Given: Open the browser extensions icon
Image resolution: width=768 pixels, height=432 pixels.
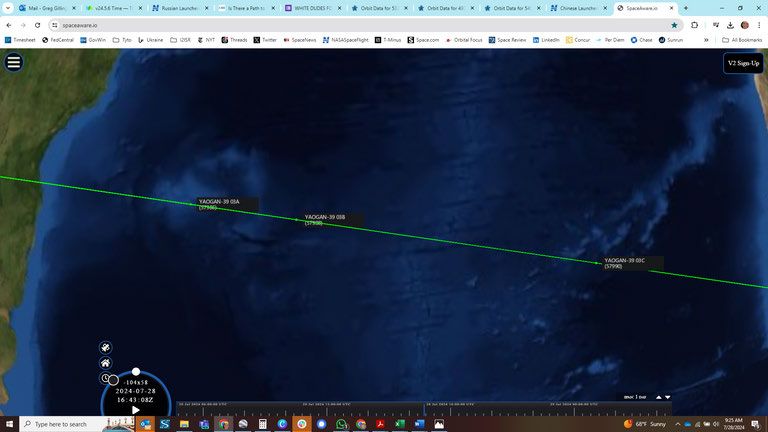Looking at the screenshot, I should pos(695,25).
